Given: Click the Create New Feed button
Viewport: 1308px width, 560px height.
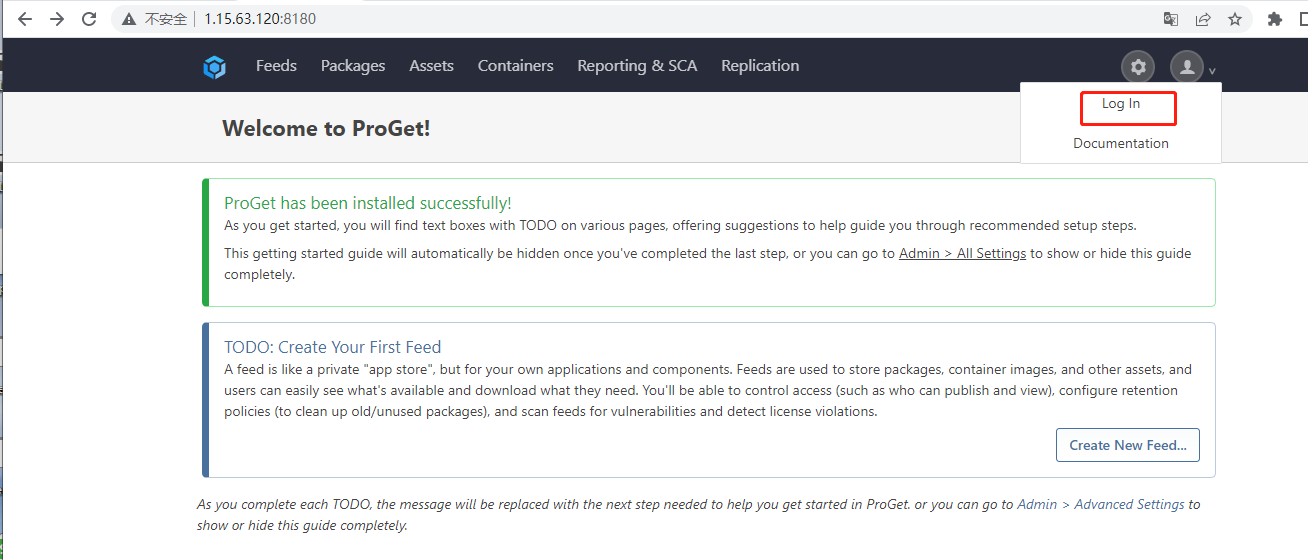Looking at the screenshot, I should pyautogui.click(x=1128, y=445).
